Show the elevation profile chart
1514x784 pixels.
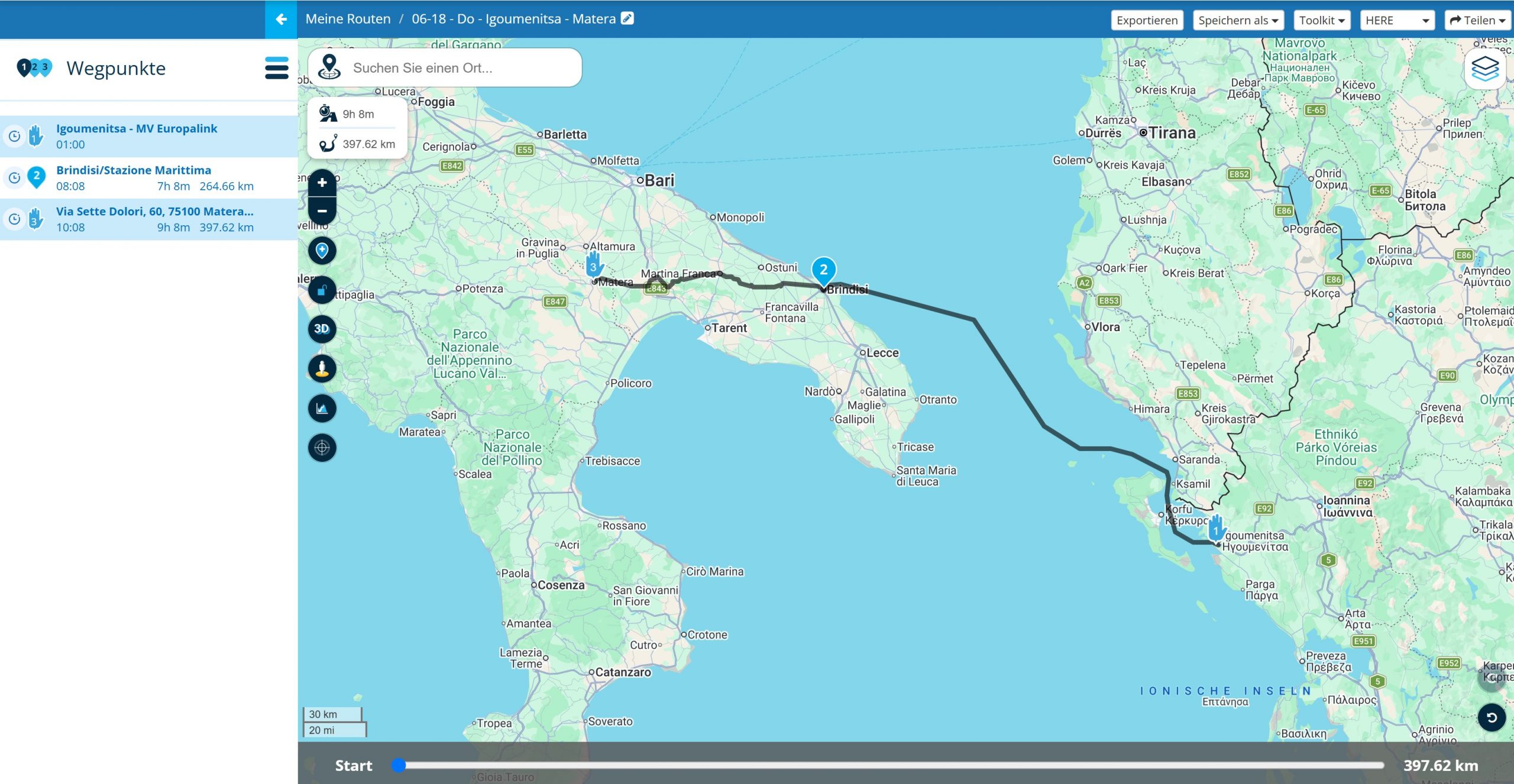[x=322, y=409]
